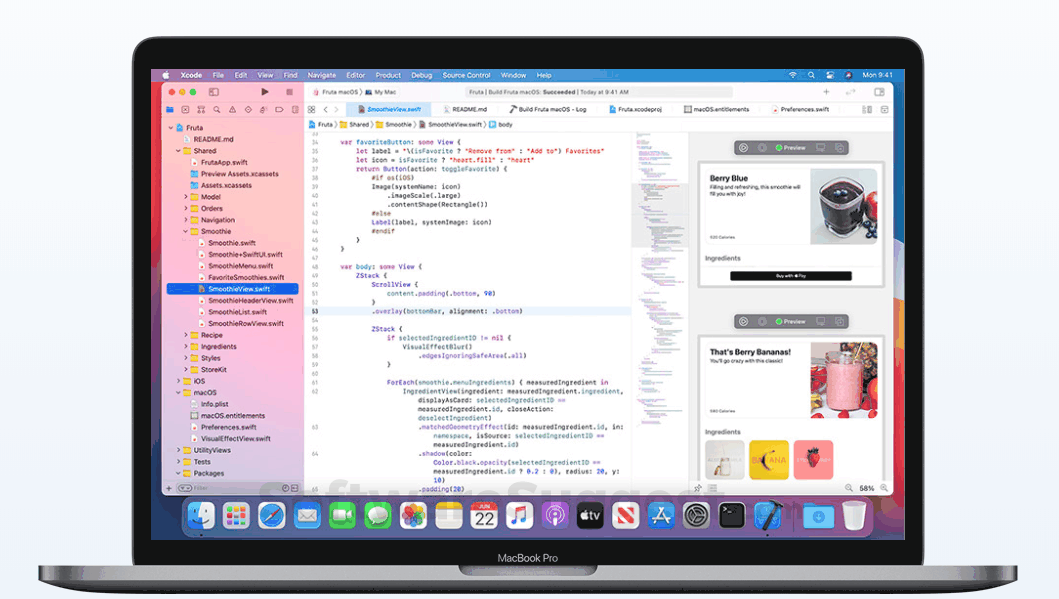Open the Source Control navigator
1059x599 pixels.
(186, 109)
